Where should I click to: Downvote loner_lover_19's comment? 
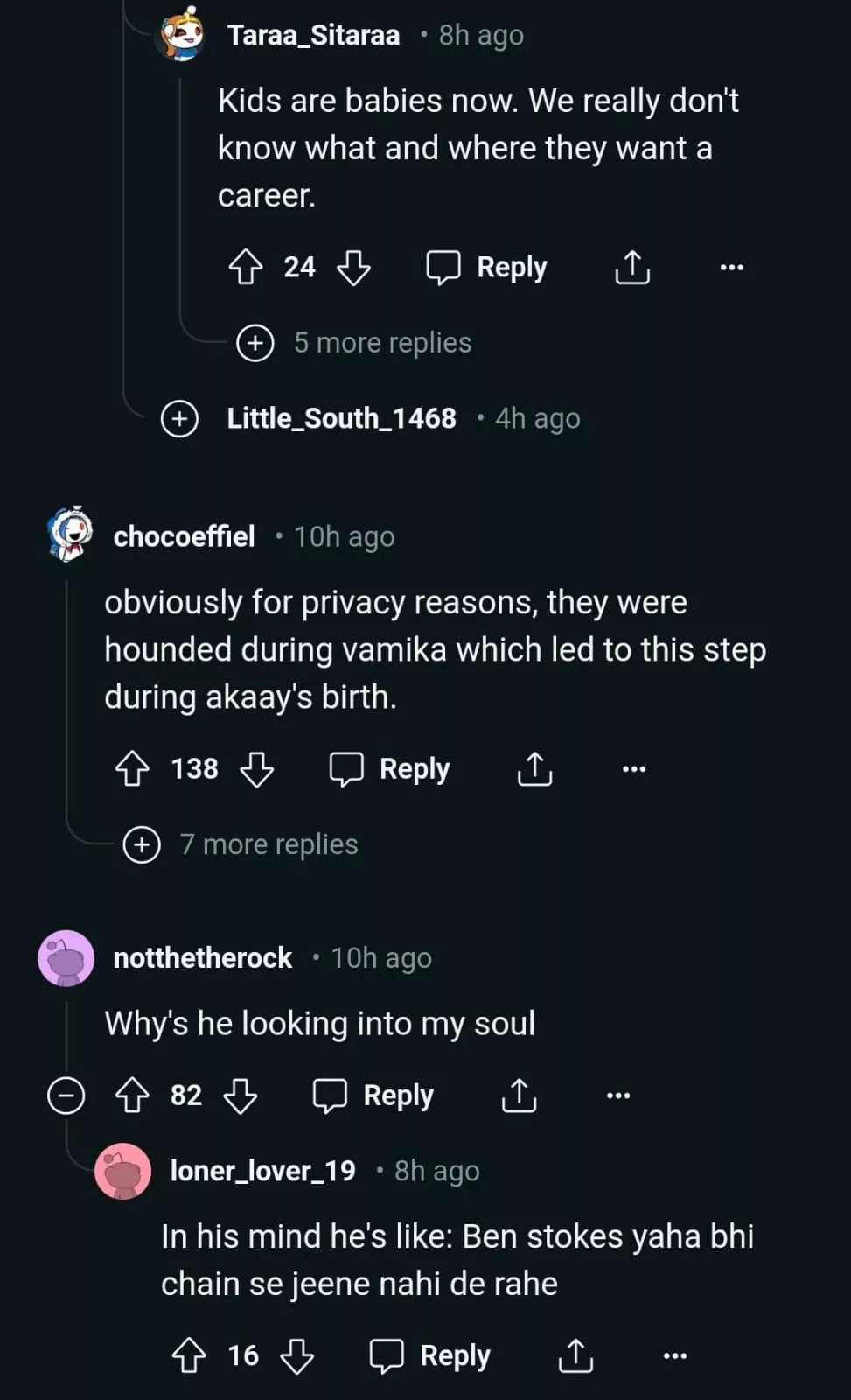pos(296,1356)
